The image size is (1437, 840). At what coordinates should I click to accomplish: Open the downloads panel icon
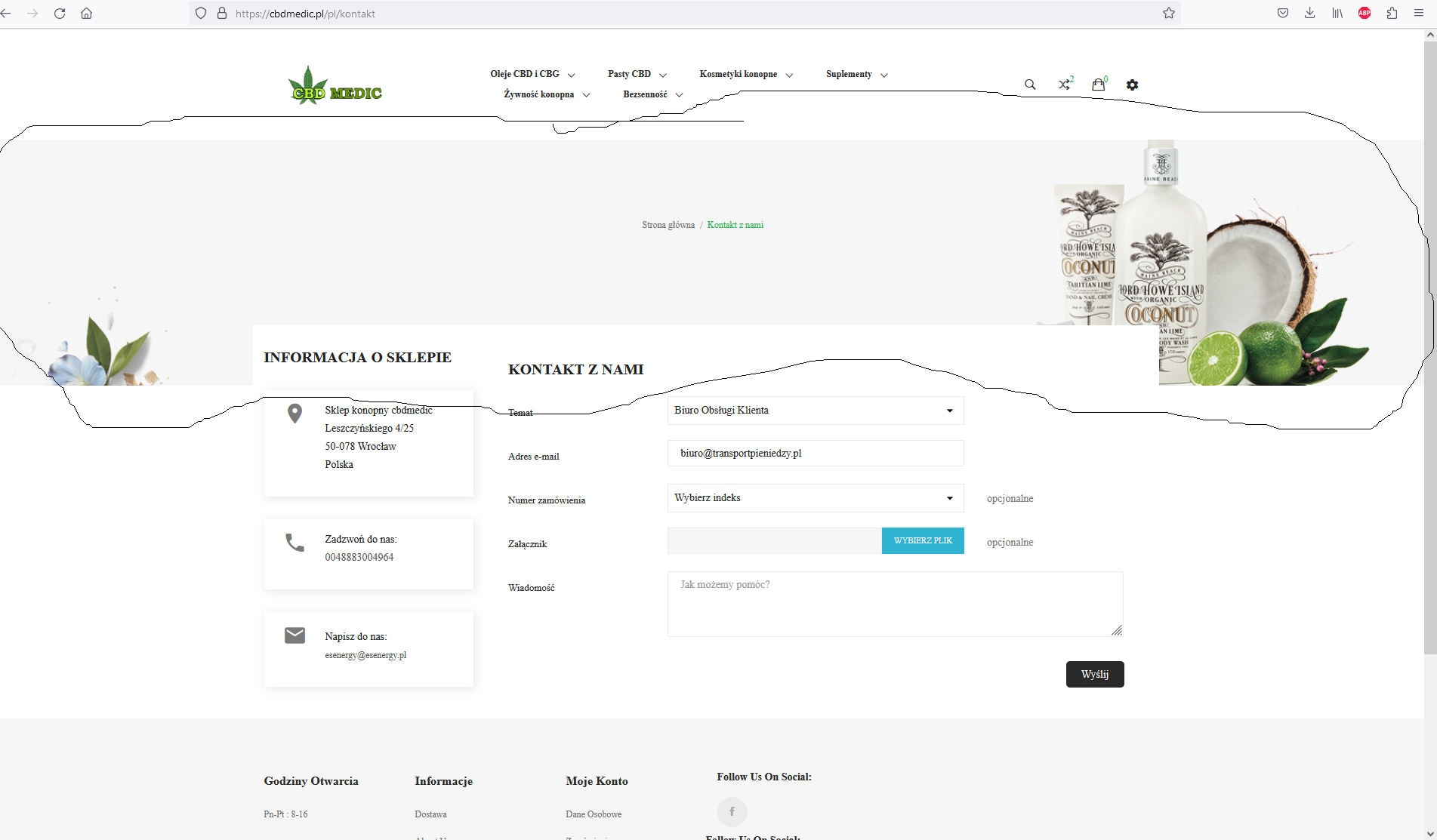1310,14
